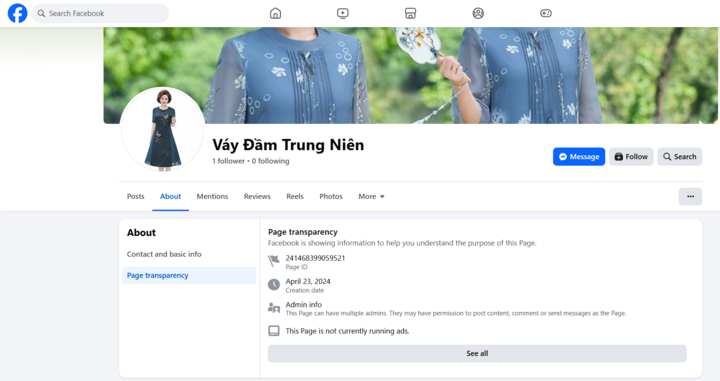
Task: Click the Page transparency heading
Action: [x=303, y=232]
